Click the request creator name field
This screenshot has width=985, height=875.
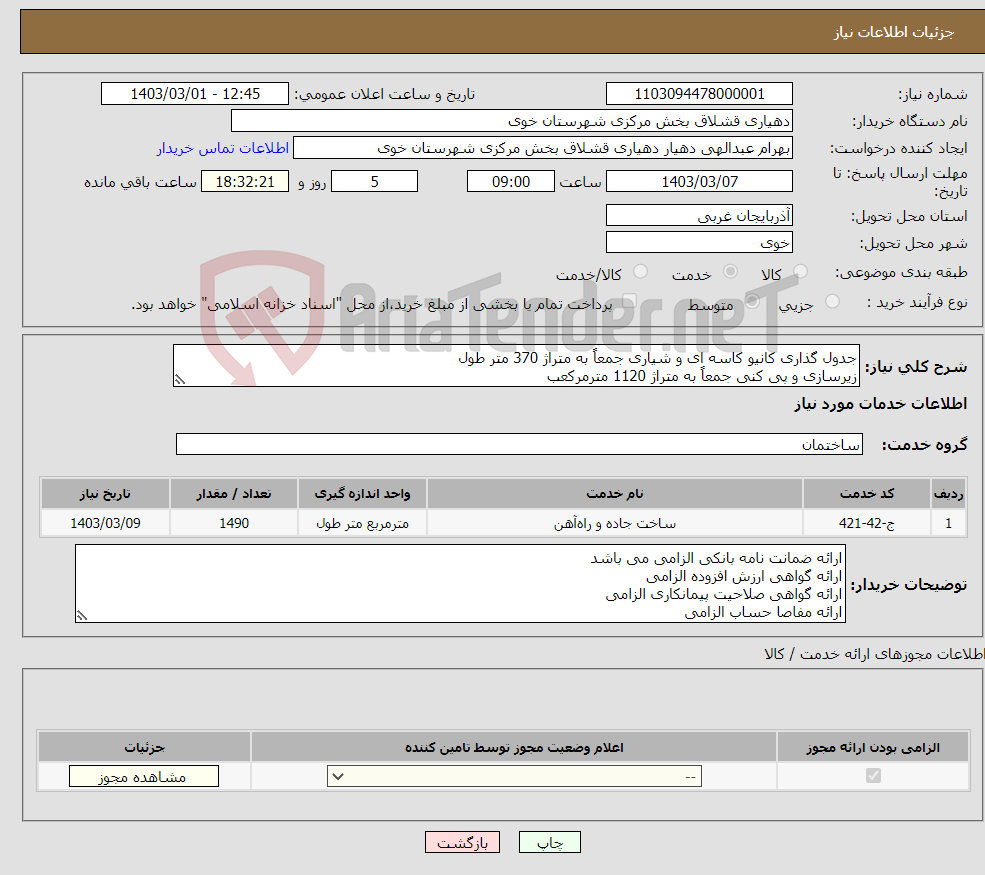543,148
